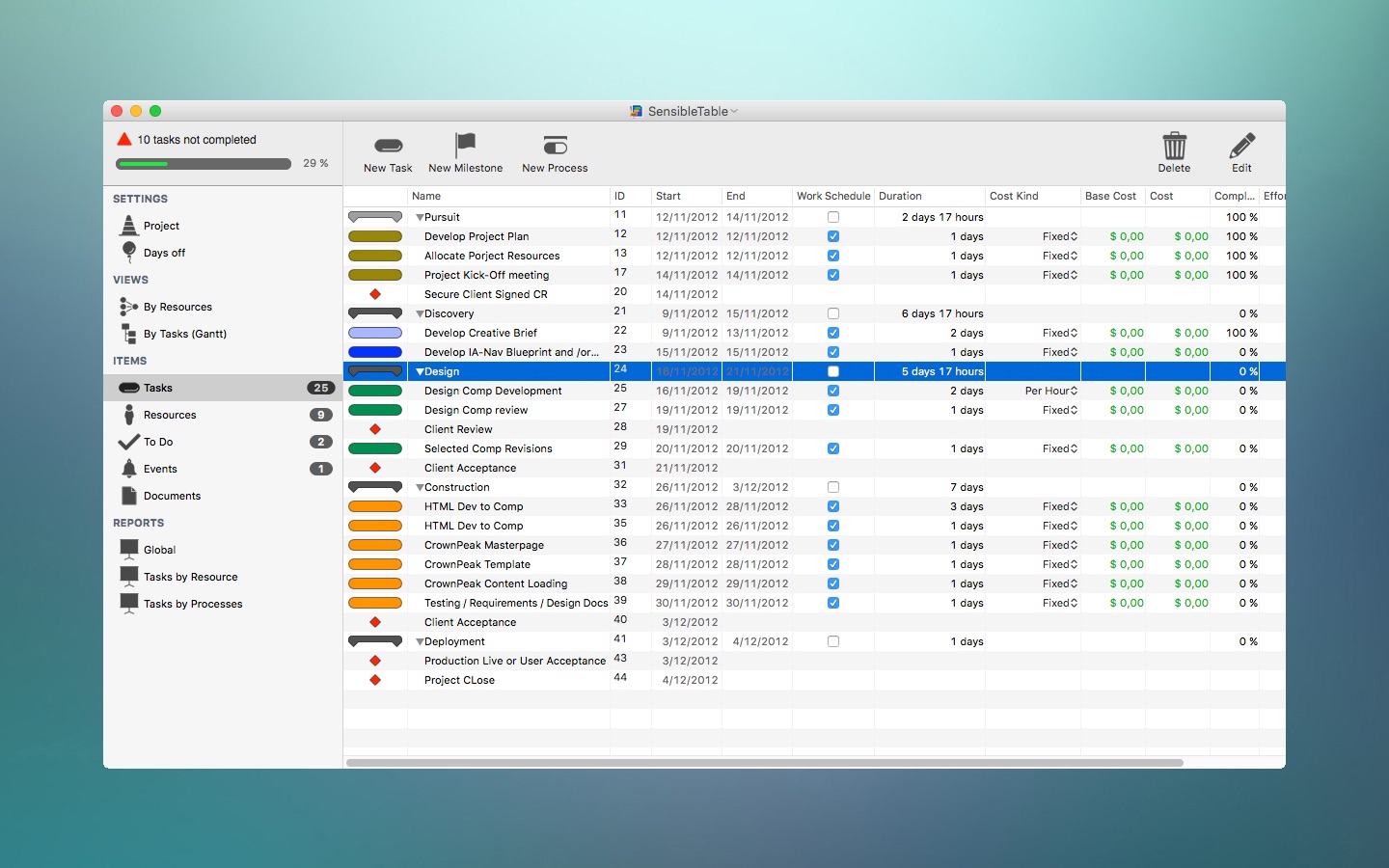Select Documents in Items list

pos(223,496)
